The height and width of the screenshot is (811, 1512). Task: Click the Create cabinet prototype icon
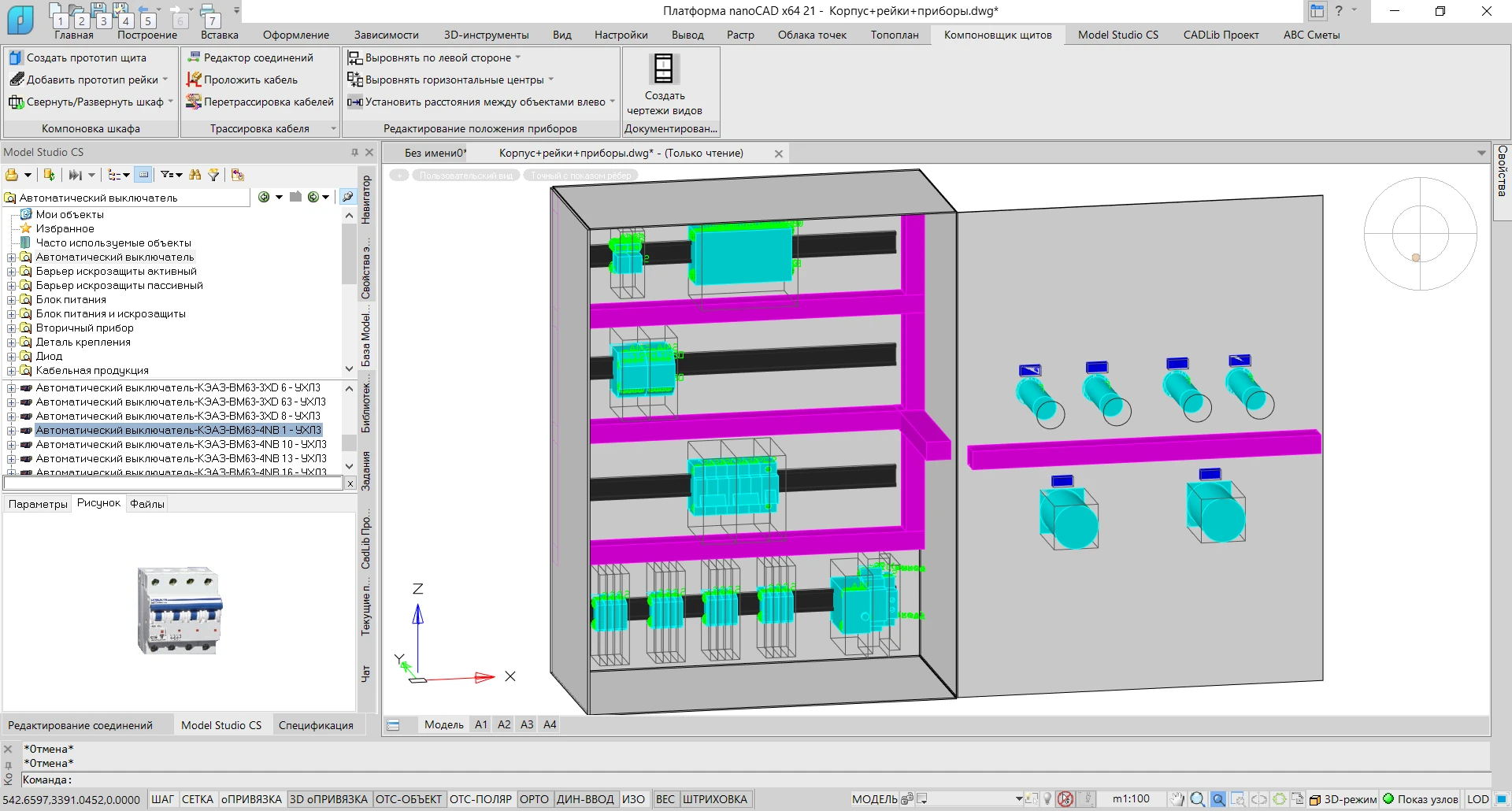tap(15, 57)
